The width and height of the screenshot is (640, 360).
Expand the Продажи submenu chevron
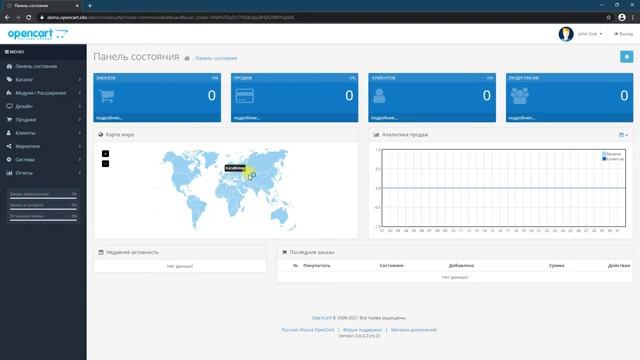(80, 120)
